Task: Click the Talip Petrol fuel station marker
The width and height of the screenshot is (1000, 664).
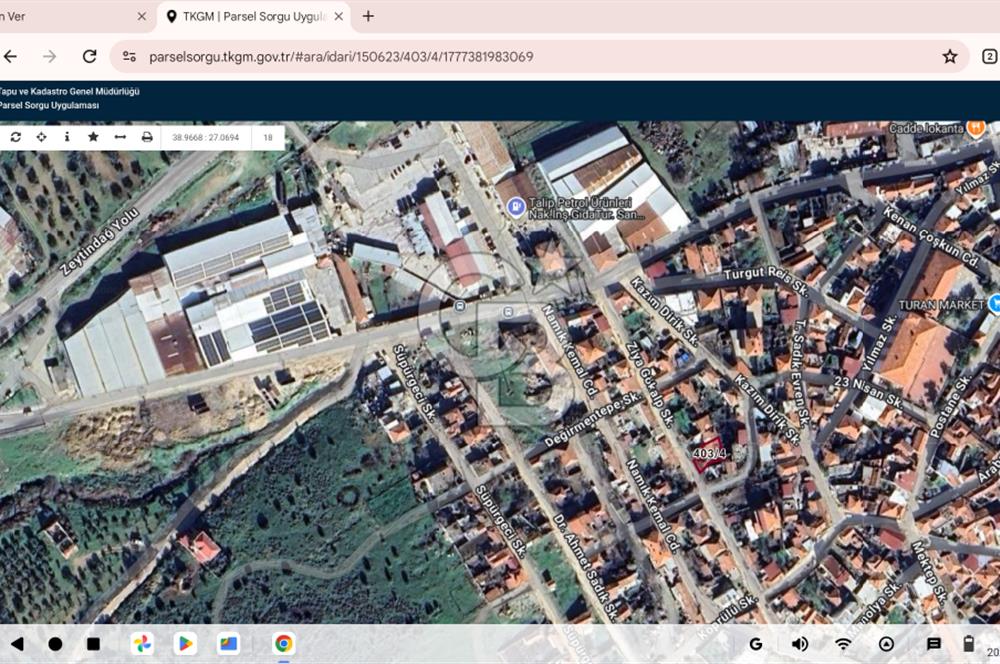Action: [516, 208]
